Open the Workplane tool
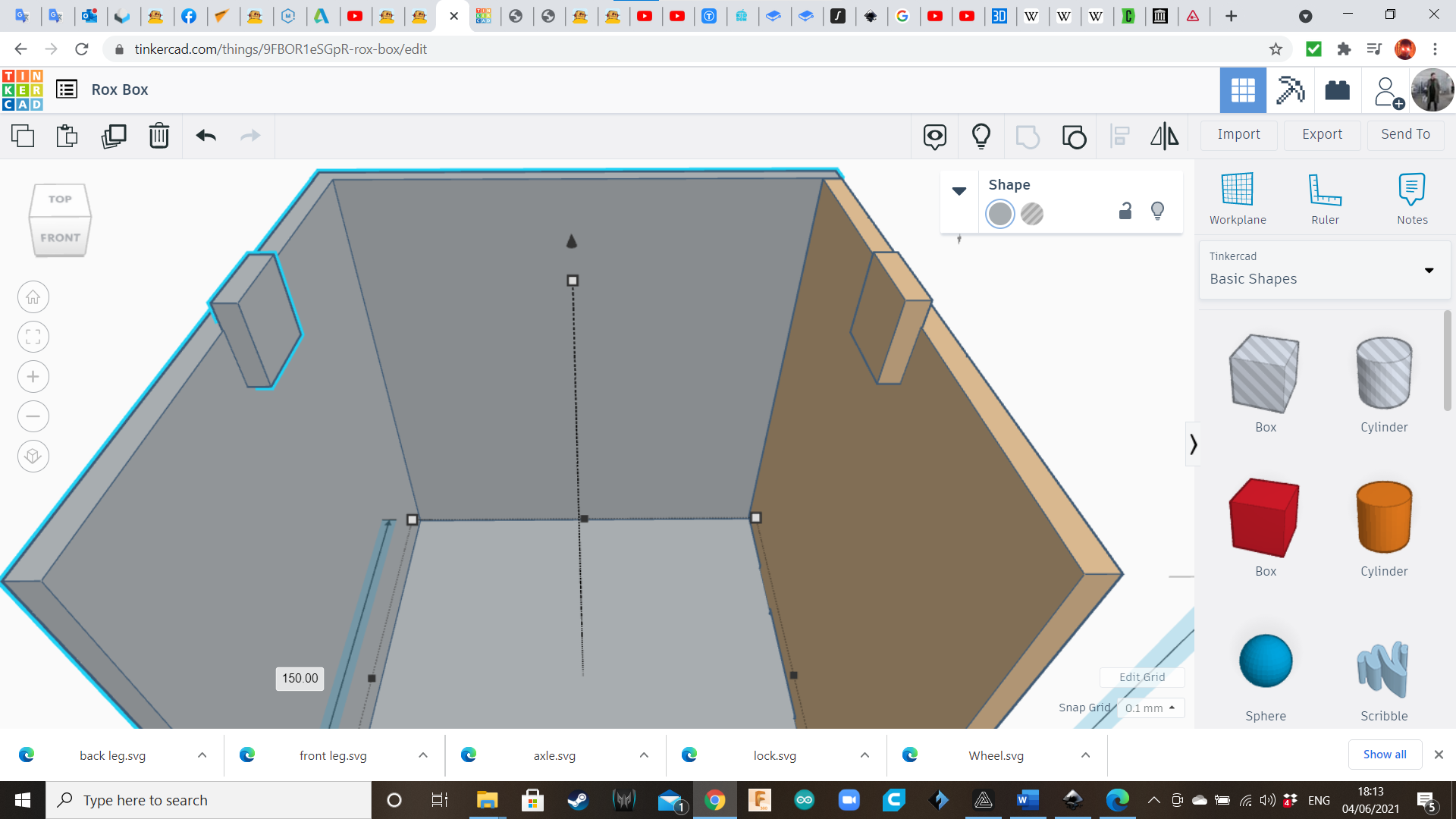Image resolution: width=1456 pixels, height=819 pixels. 1238,198
